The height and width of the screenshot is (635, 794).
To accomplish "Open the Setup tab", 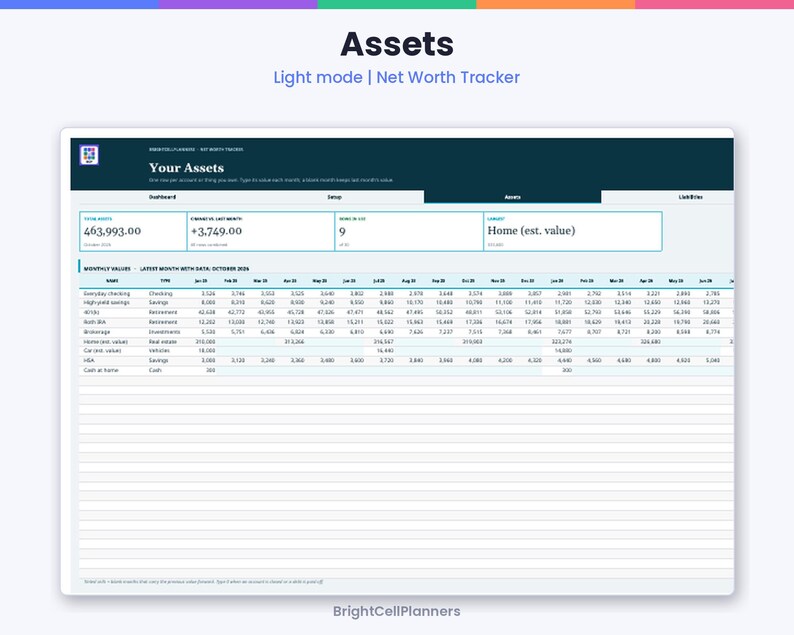I will 334,197.
